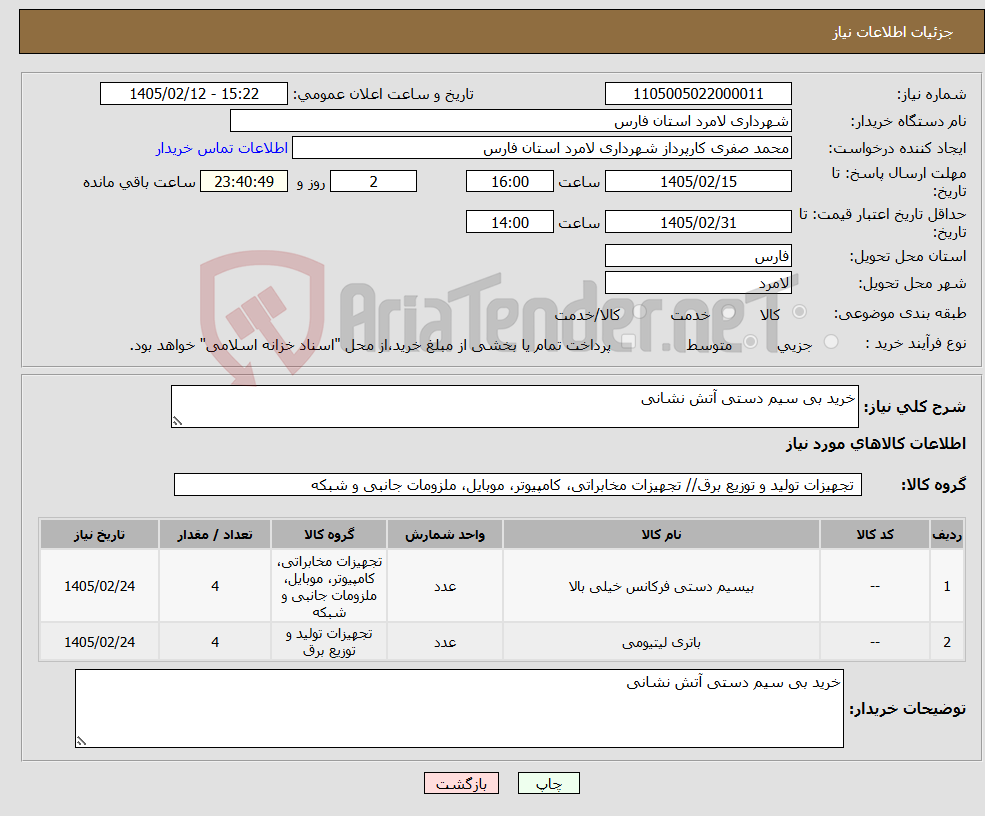The width and height of the screenshot is (985, 816).
Task: Click the need date in row 2
Action: [99, 642]
